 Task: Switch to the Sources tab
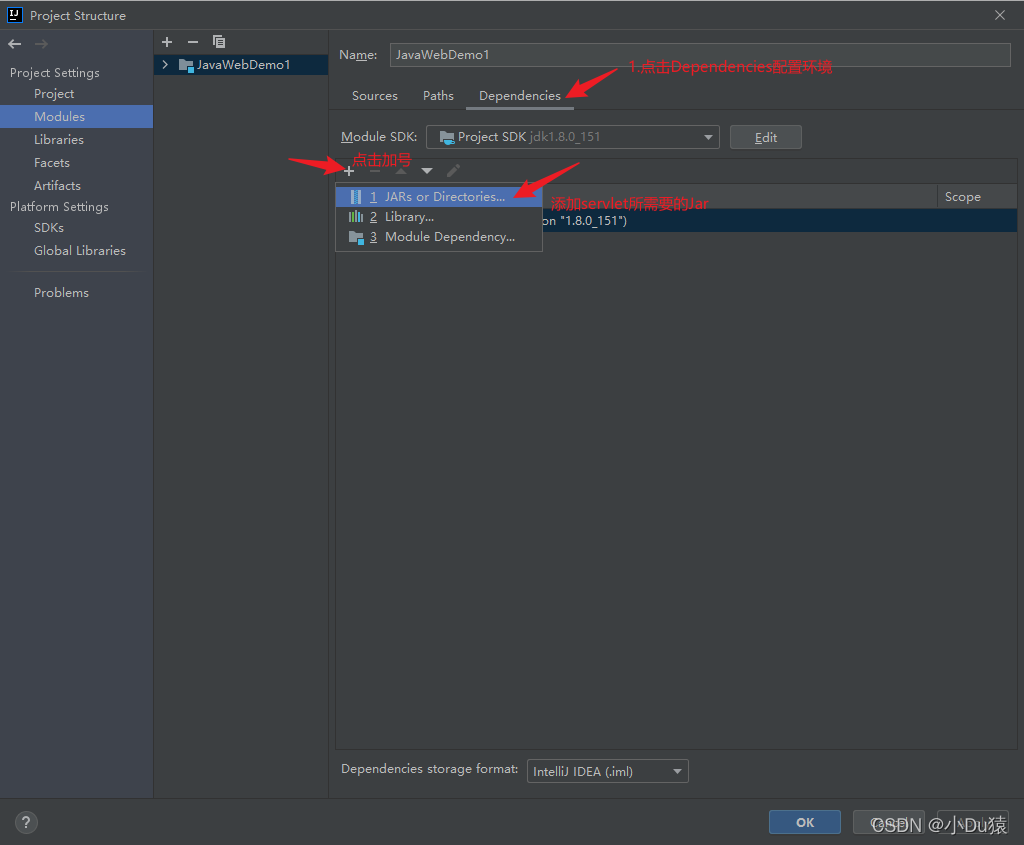click(375, 96)
